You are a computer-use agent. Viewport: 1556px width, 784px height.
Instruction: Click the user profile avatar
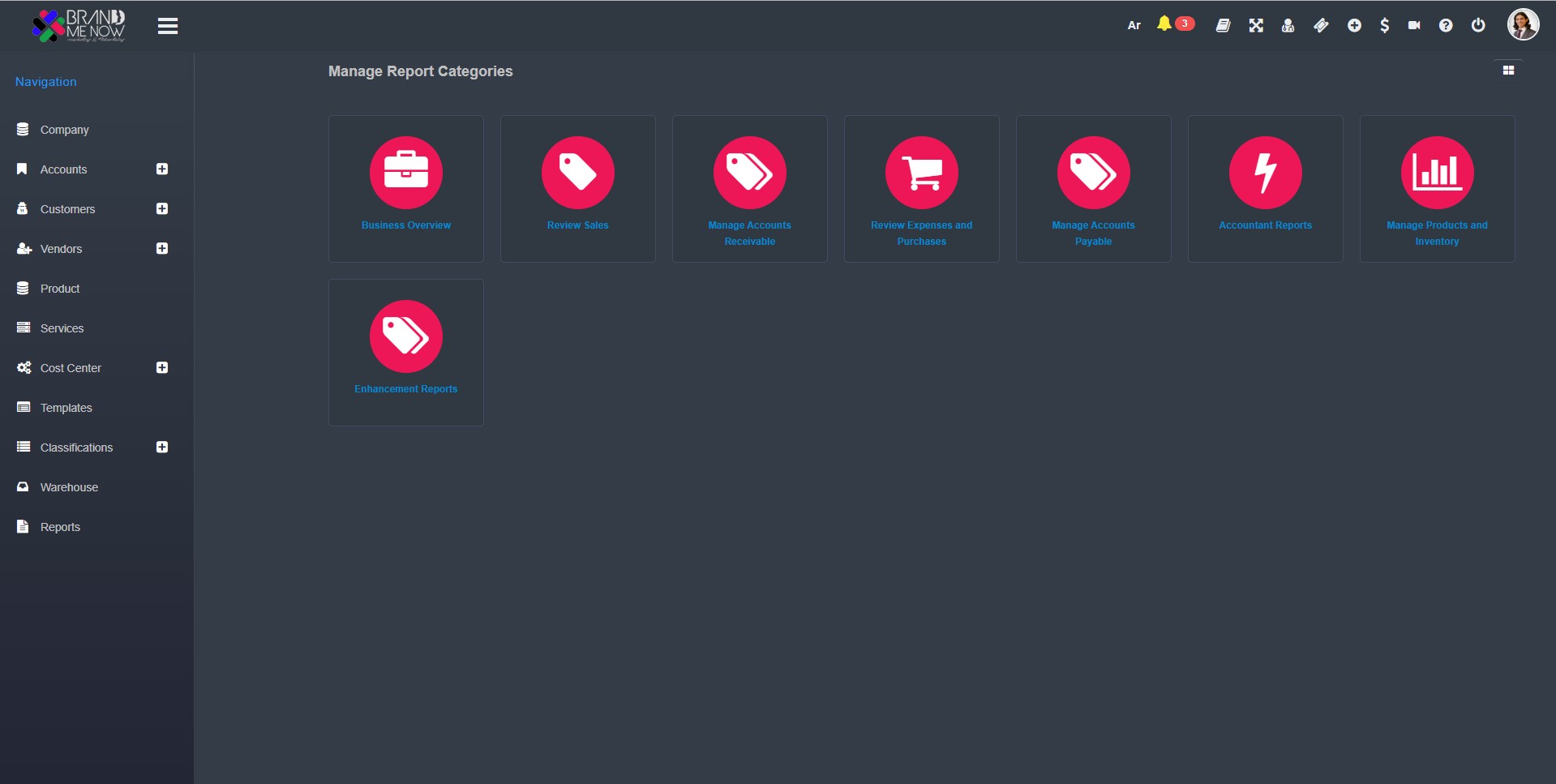pyautogui.click(x=1522, y=25)
